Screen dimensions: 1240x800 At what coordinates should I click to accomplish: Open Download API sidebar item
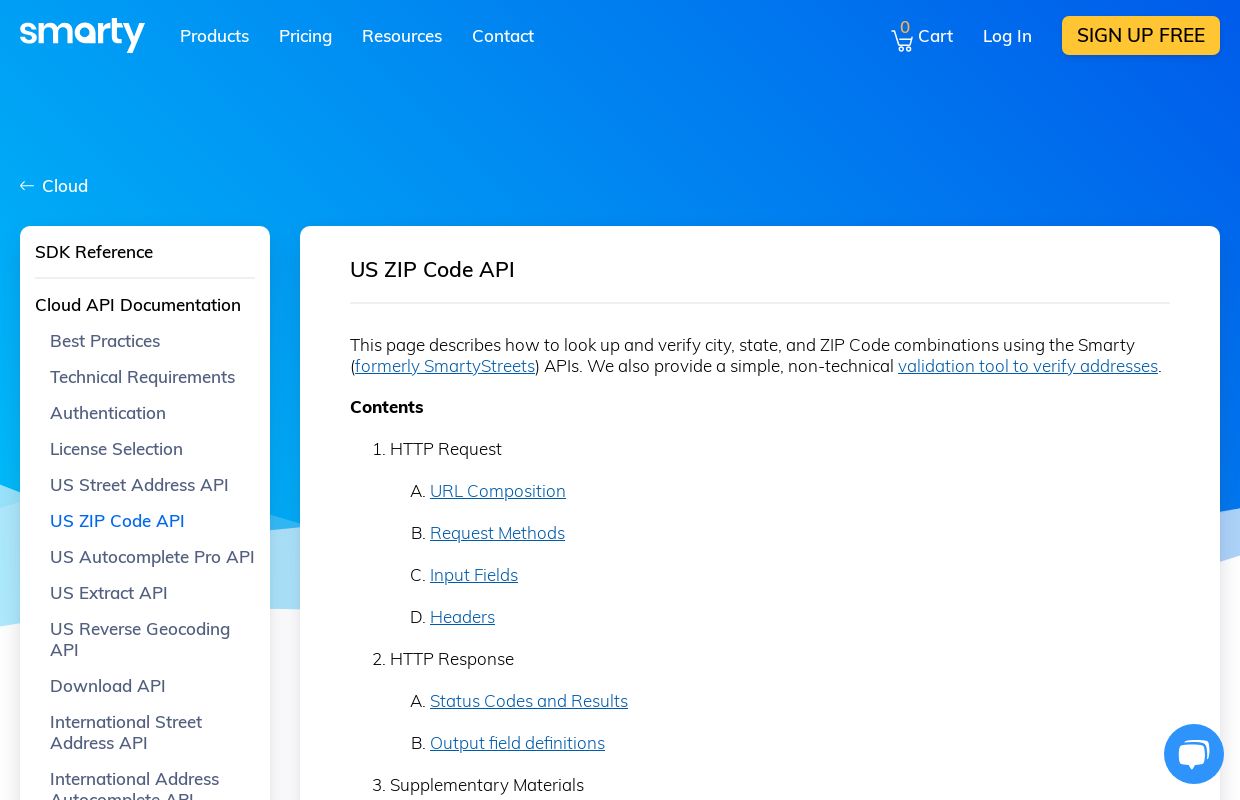[x=108, y=686]
